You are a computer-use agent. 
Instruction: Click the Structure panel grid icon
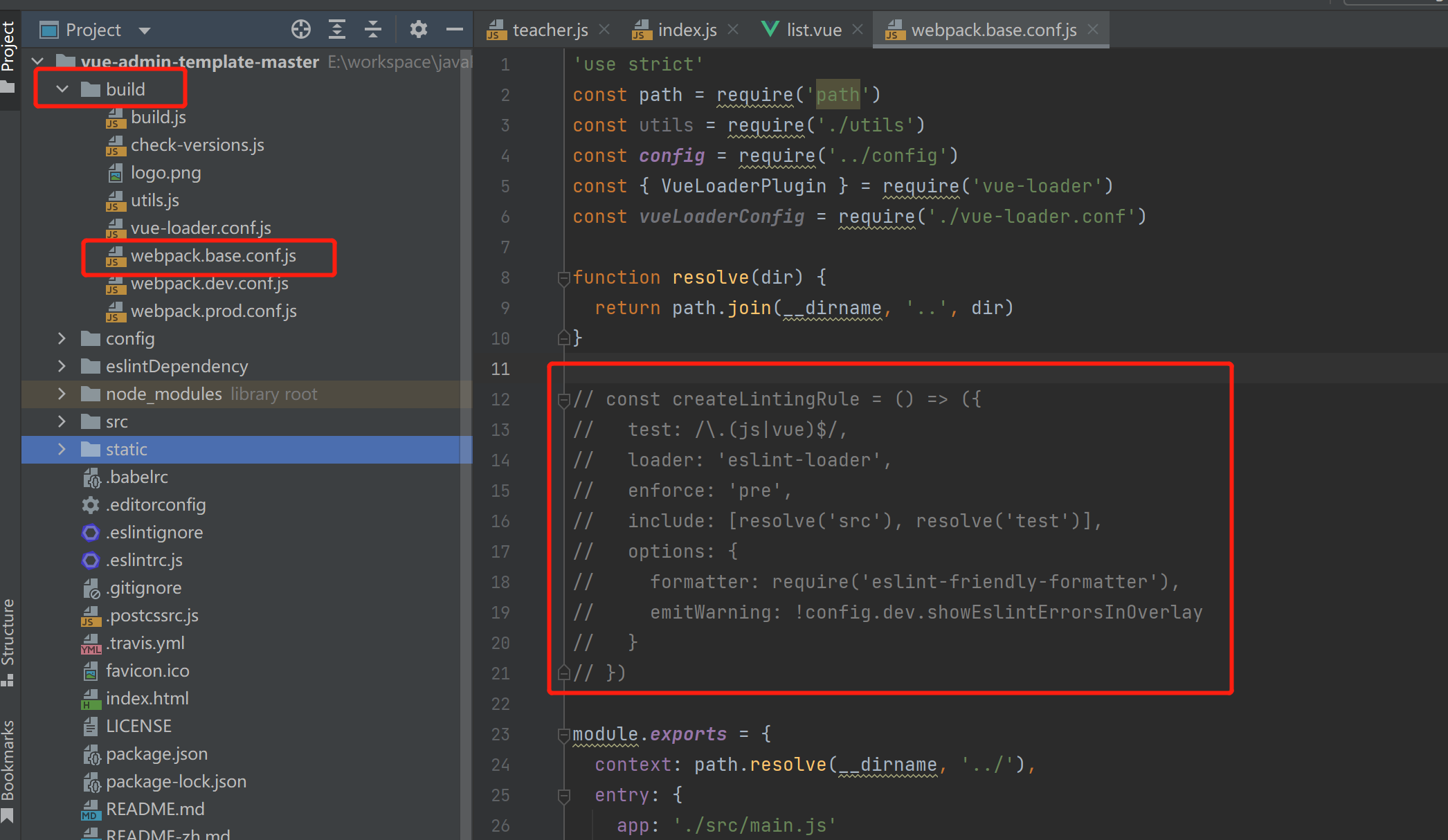8,681
